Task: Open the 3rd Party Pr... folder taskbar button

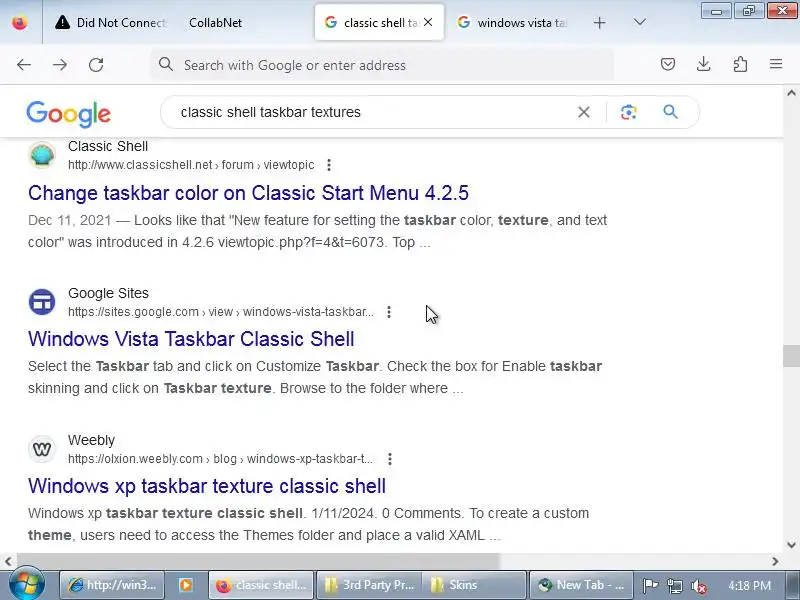Action: coord(370,585)
